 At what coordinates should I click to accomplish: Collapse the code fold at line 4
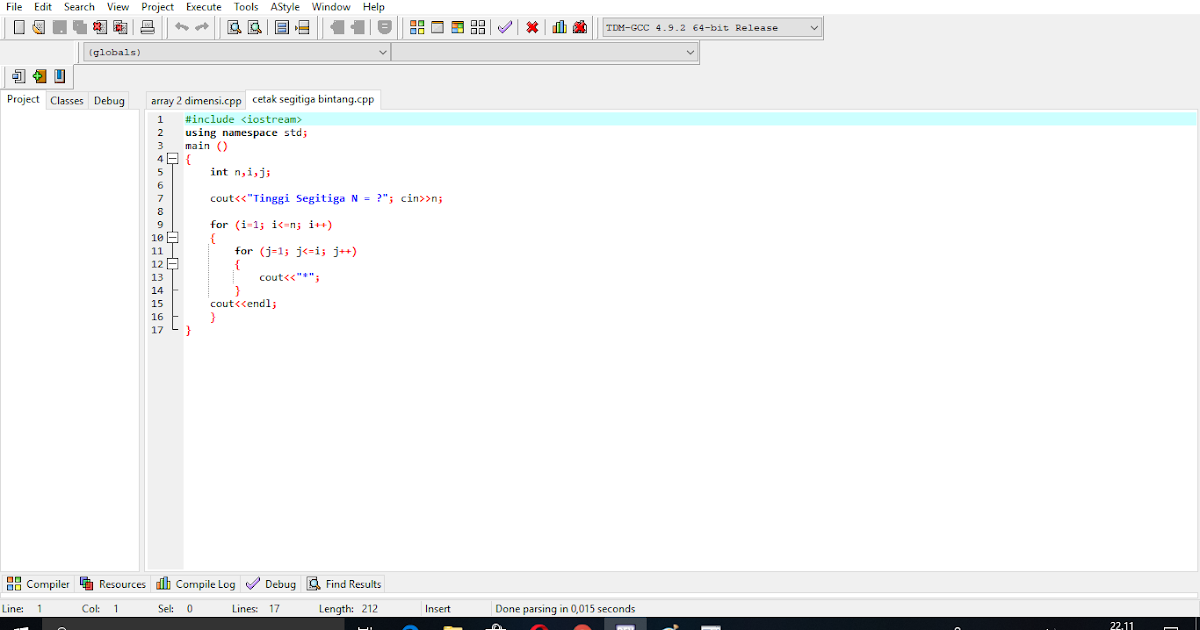[172, 158]
